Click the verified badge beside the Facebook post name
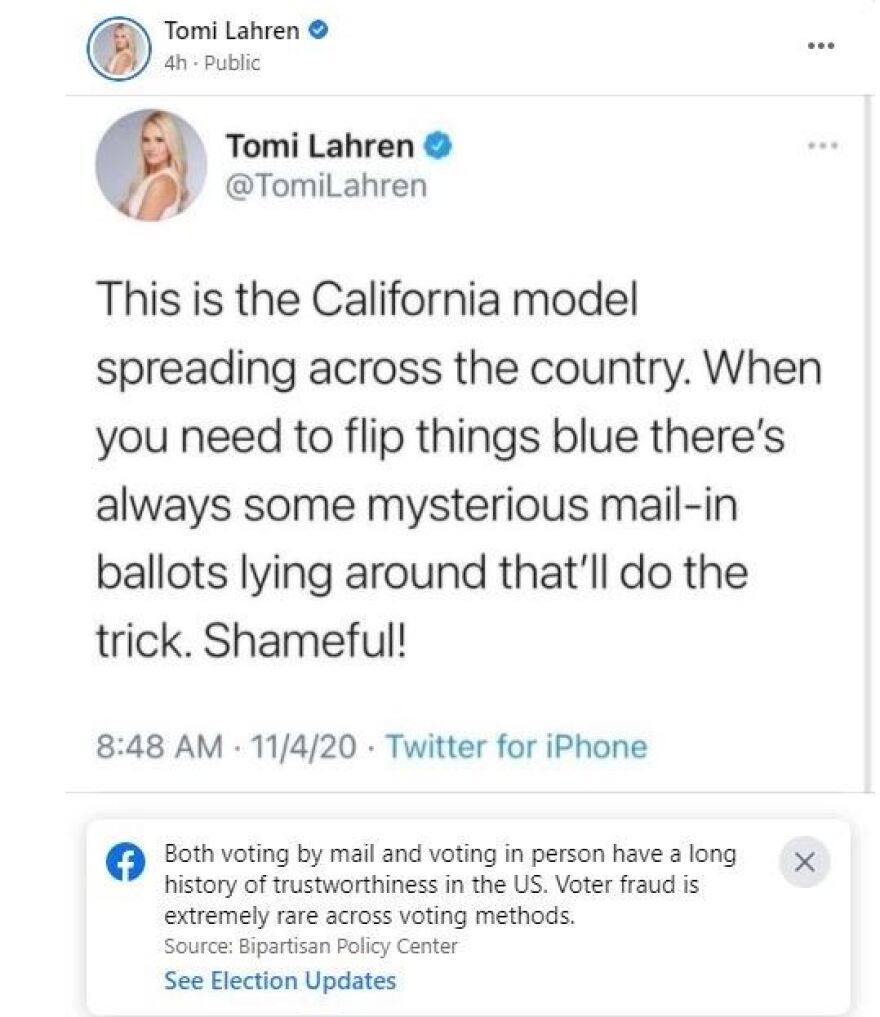 [x=318, y=31]
